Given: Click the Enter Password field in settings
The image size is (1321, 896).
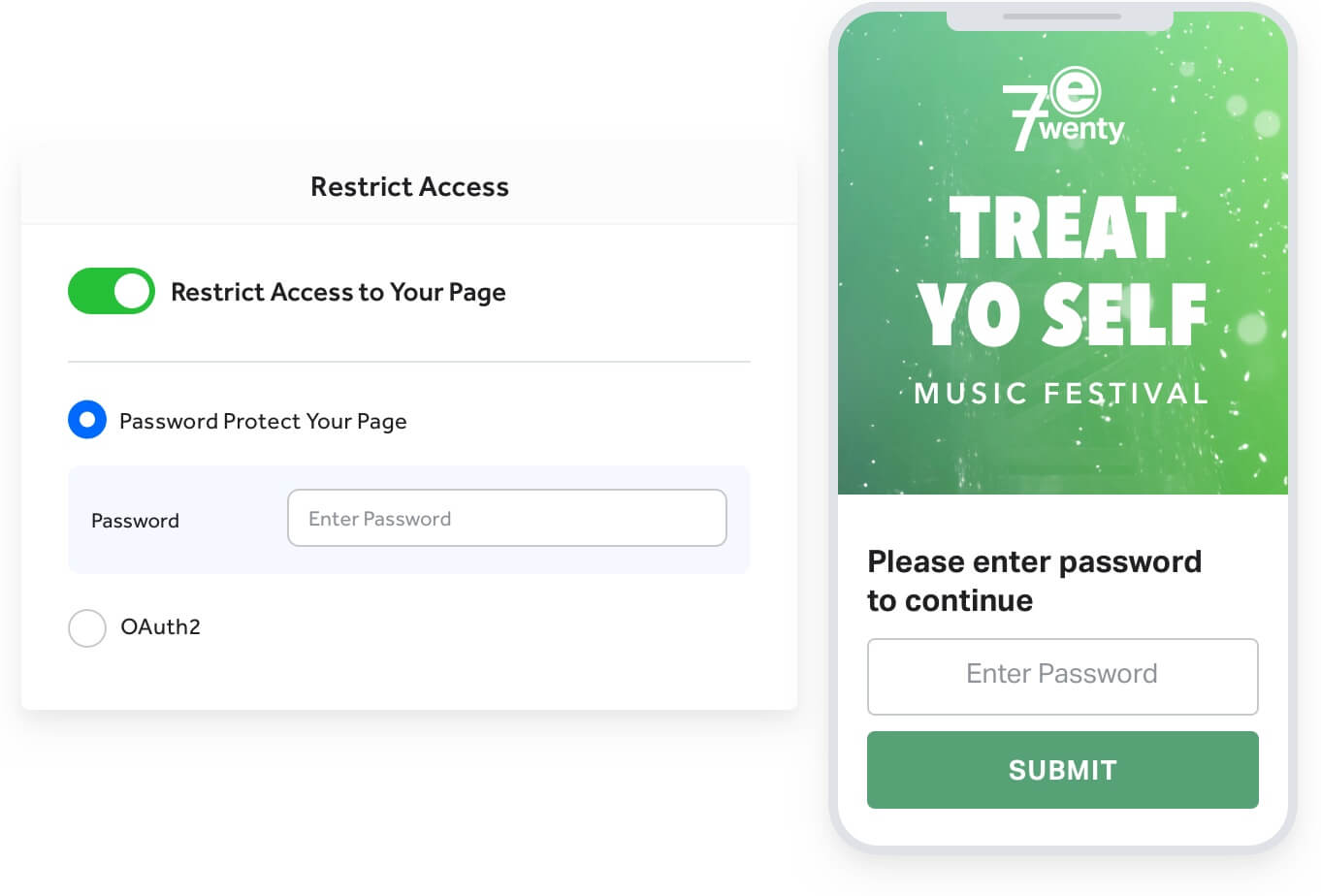Looking at the screenshot, I should tap(506, 518).
